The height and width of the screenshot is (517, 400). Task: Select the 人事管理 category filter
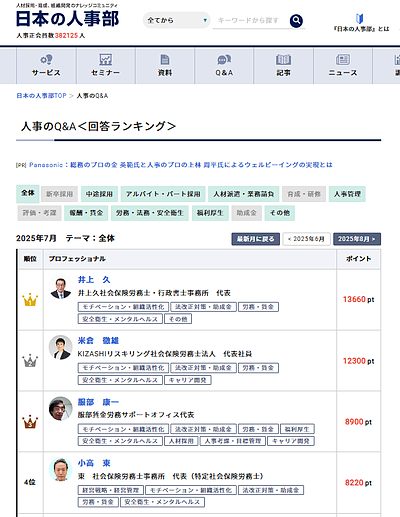[347, 194]
